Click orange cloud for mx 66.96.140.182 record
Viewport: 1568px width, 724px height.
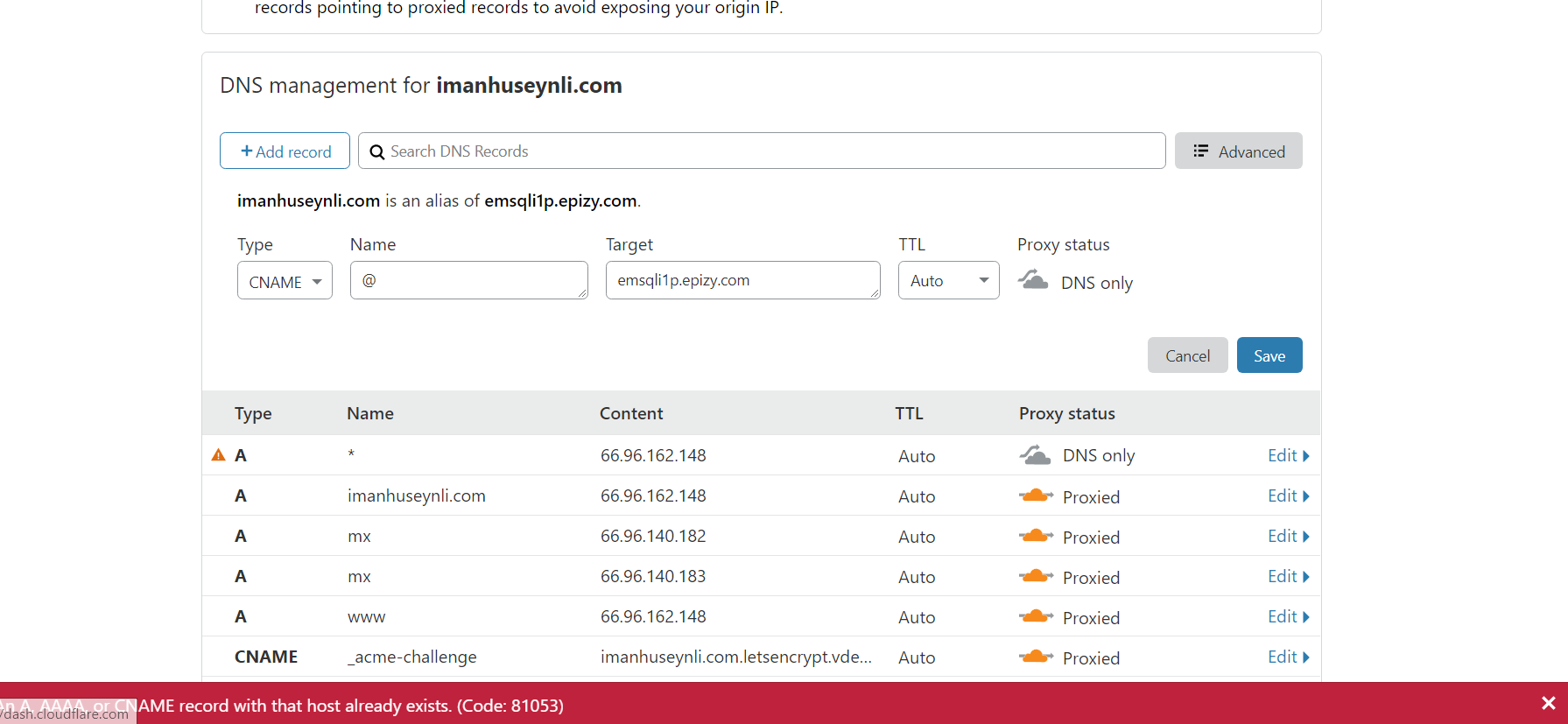pyautogui.click(x=1036, y=536)
